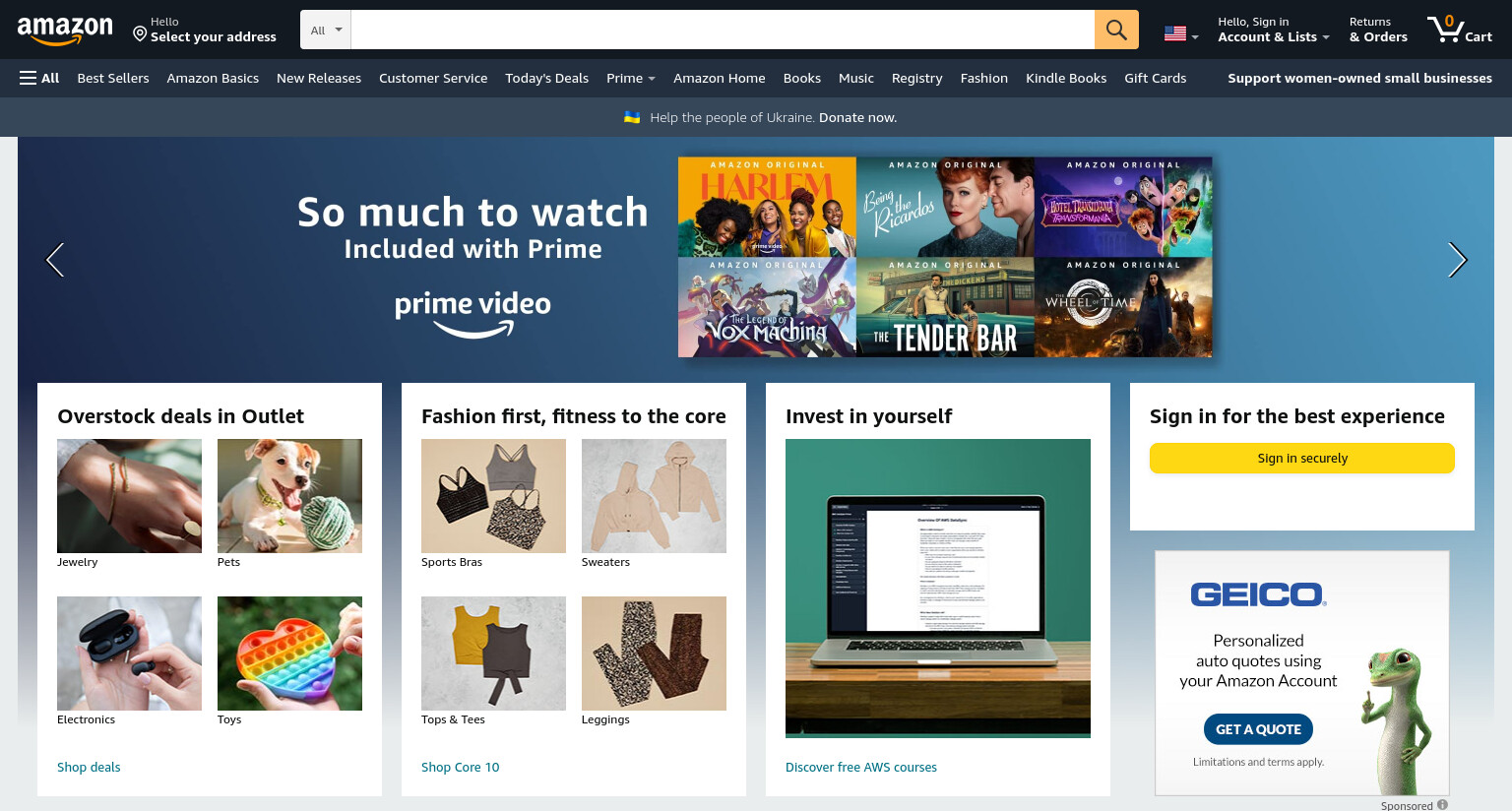Screen dimensions: 1512x811
Task: Click the search input field
Action: click(723, 30)
